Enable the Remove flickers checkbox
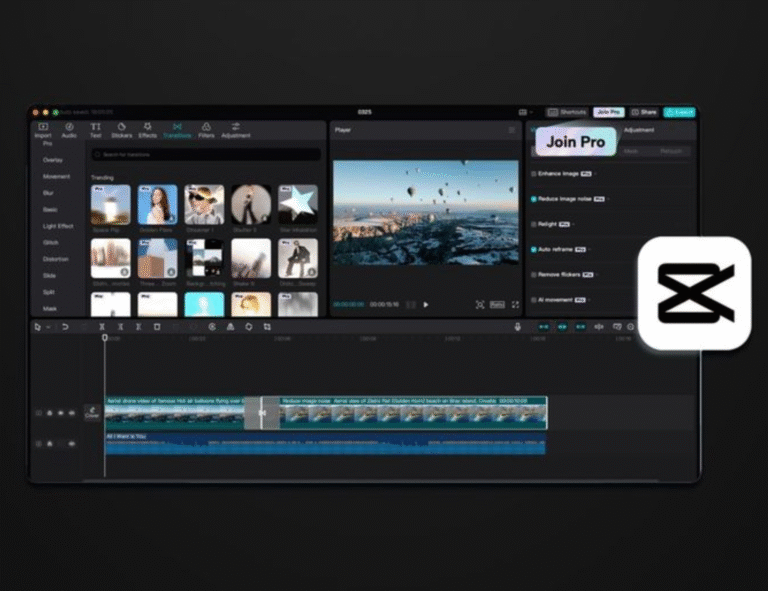 pos(534,275)
